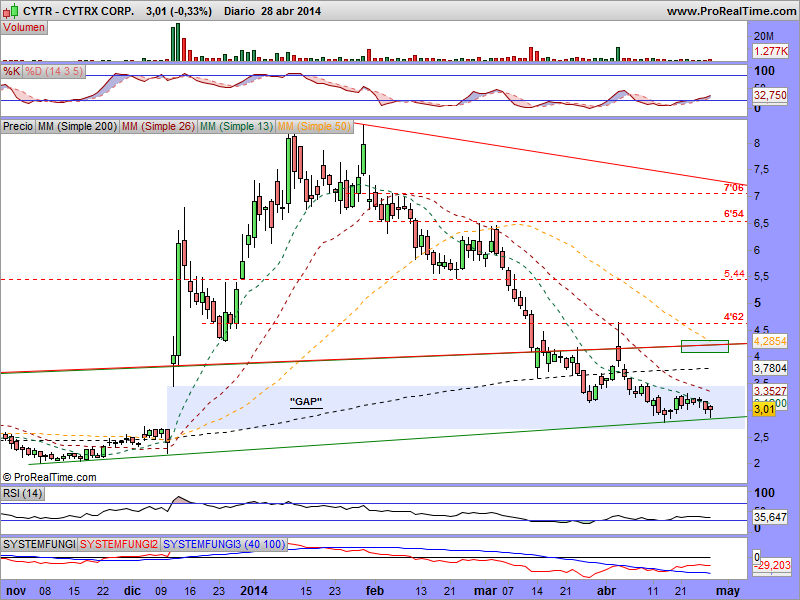Click the Diario timeframe text
This screenshot has width=800, height=600.
(x=239, y=11)
